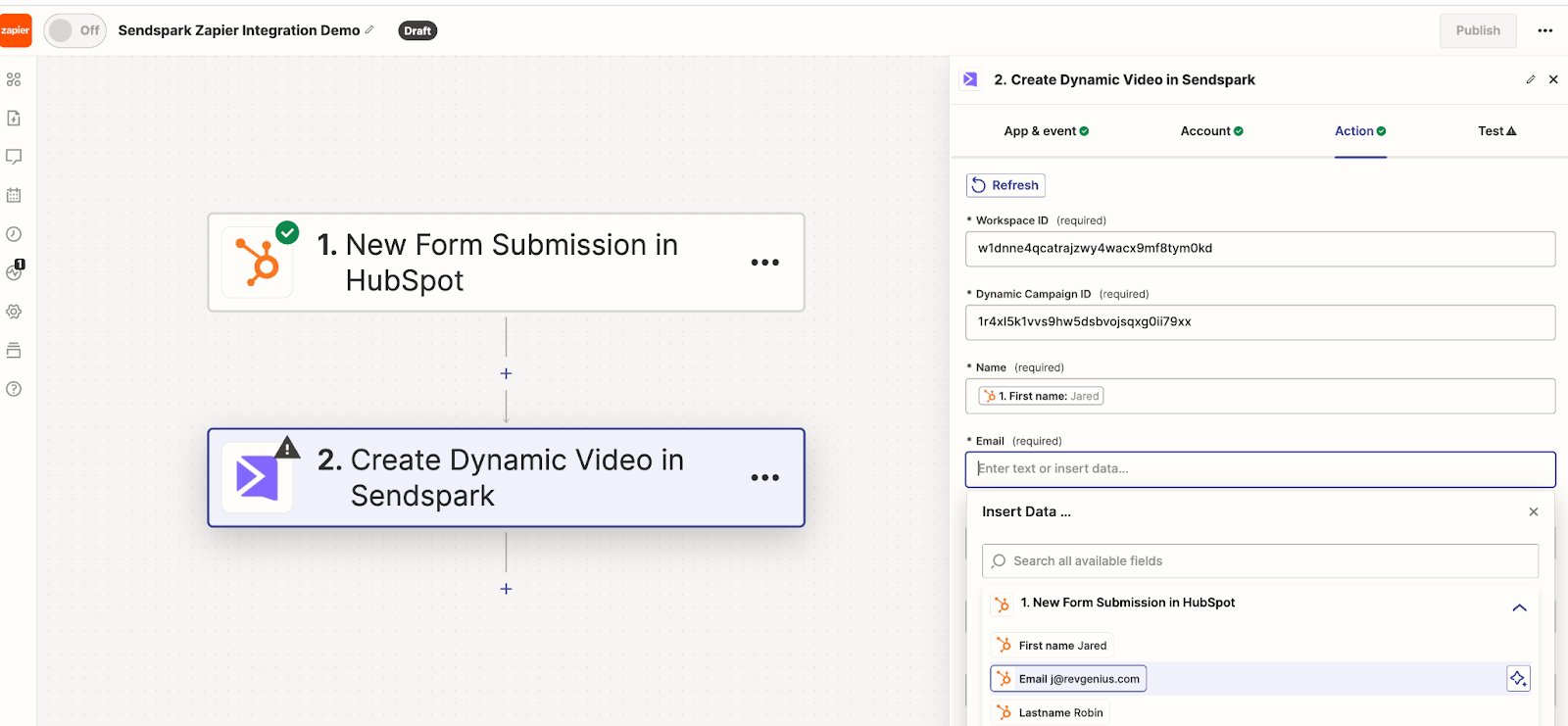Click the Workspace ID field

pyautogui.click(x=1260, y=249)
